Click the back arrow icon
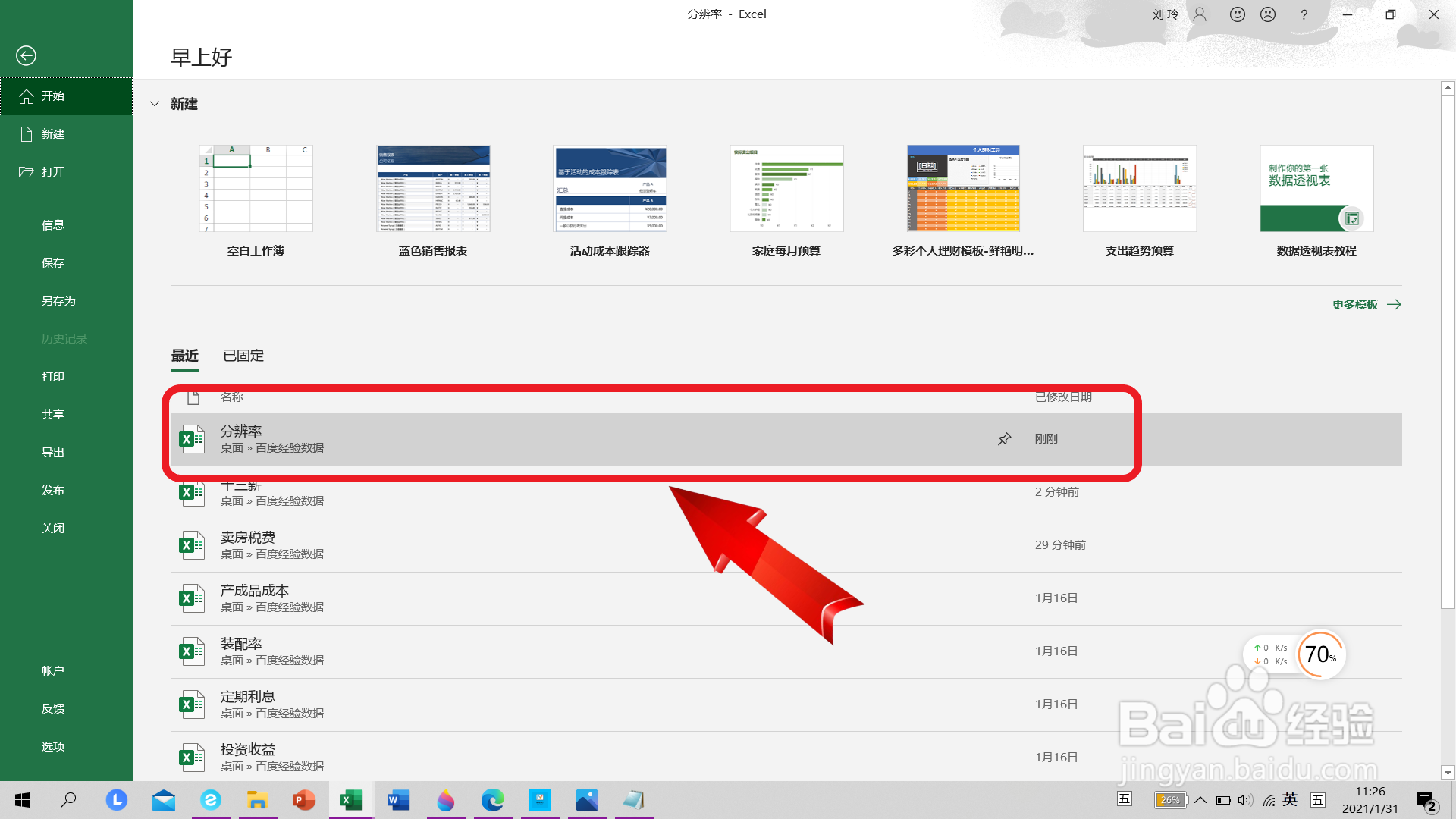The height and width of the screenshot is (819, 1456). pyautogui.click(x=26, y=55)
